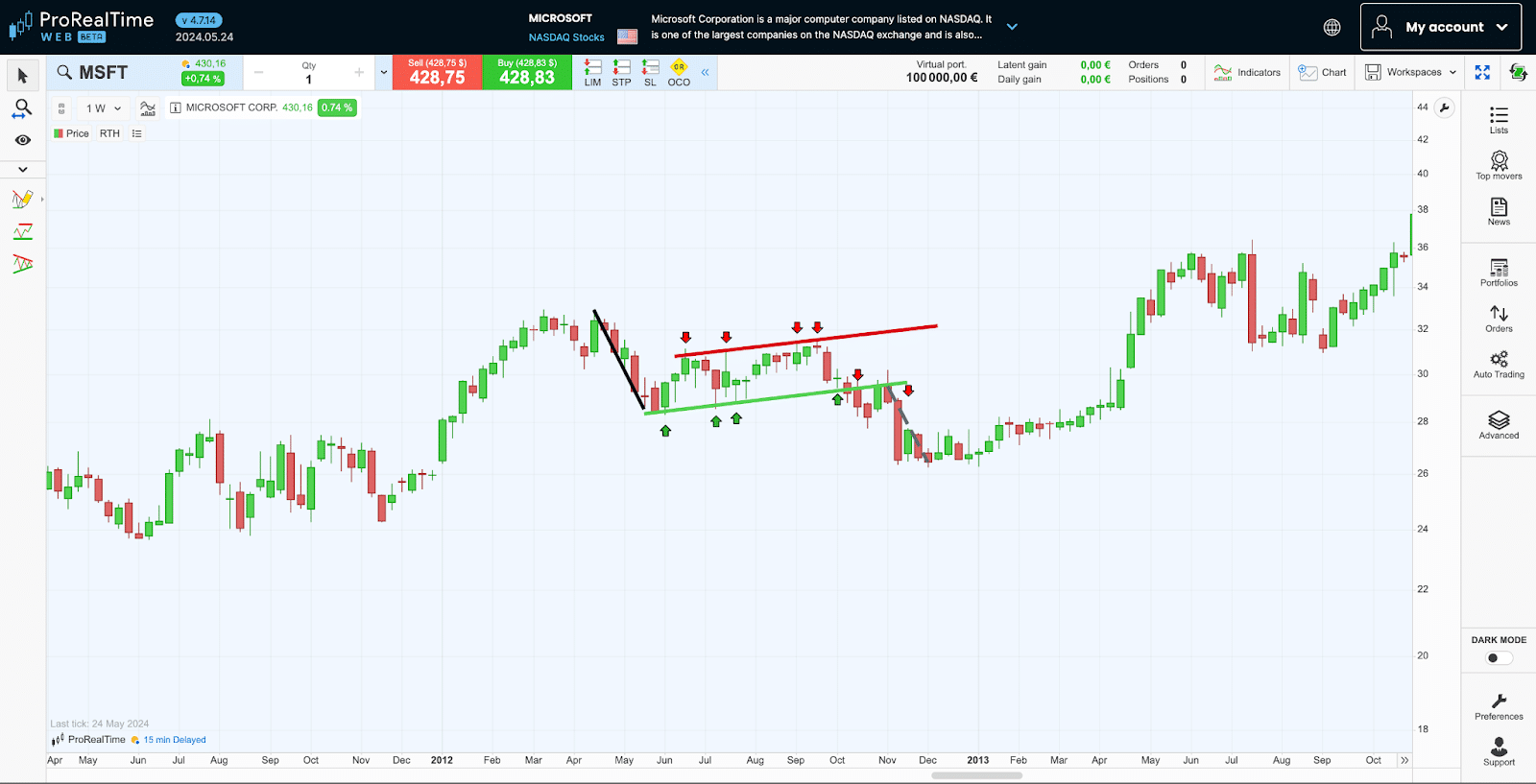Enter fullscreen with the expand arrows icon
This screenshot has width=1536, height=784.
click(x=1482, y=73)
